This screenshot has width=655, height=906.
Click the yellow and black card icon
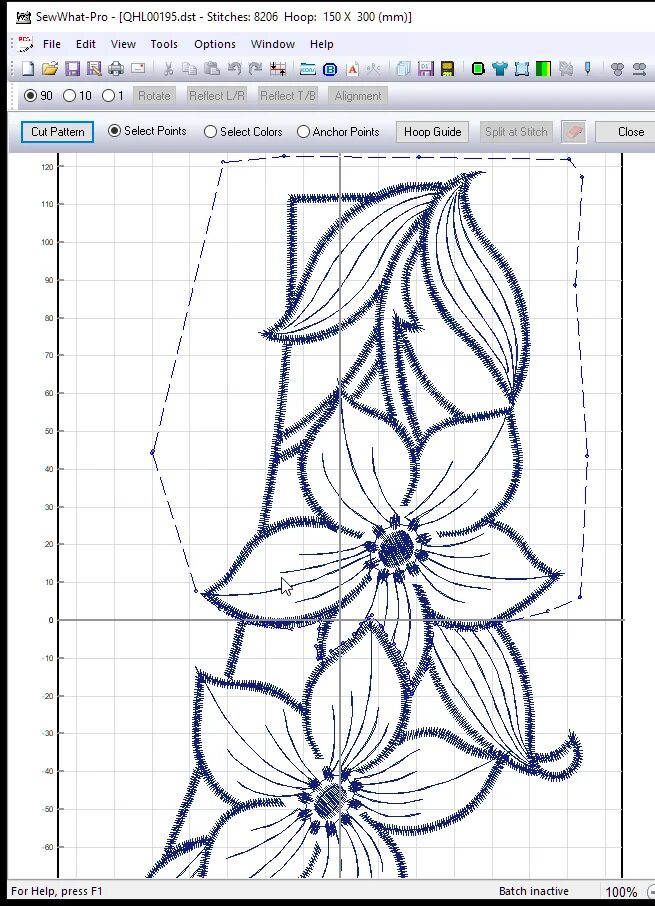(x=447, y=69)
